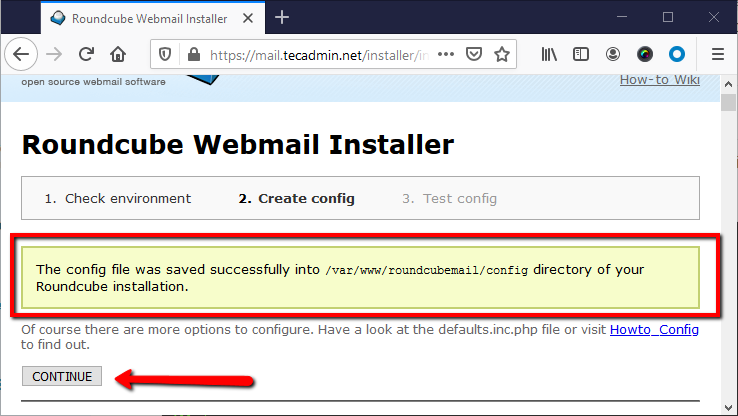This screenshot has height=416, width=738.
Task: Reload the current page
Action: coord(86,55)
